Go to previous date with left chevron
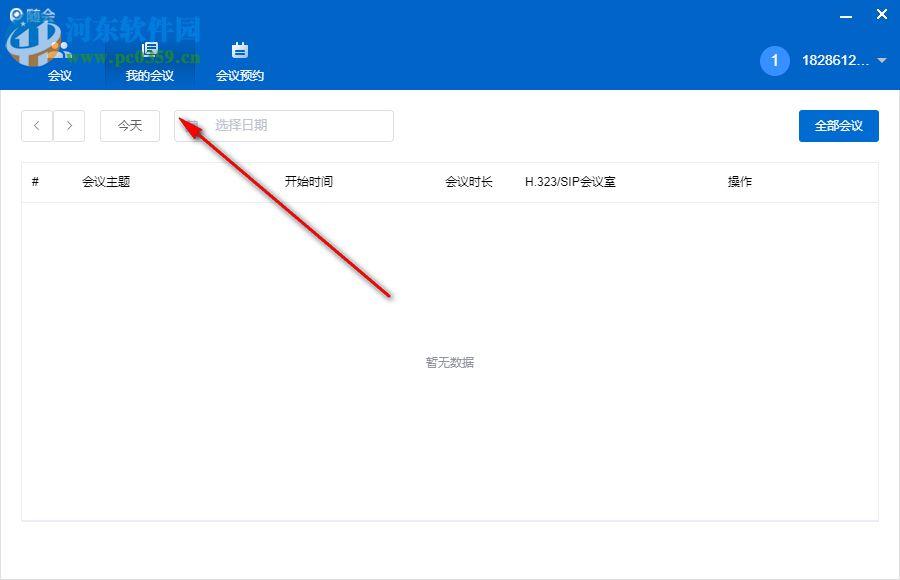Image resolution: width=900 pixels, height=580 pixels. 37,126
